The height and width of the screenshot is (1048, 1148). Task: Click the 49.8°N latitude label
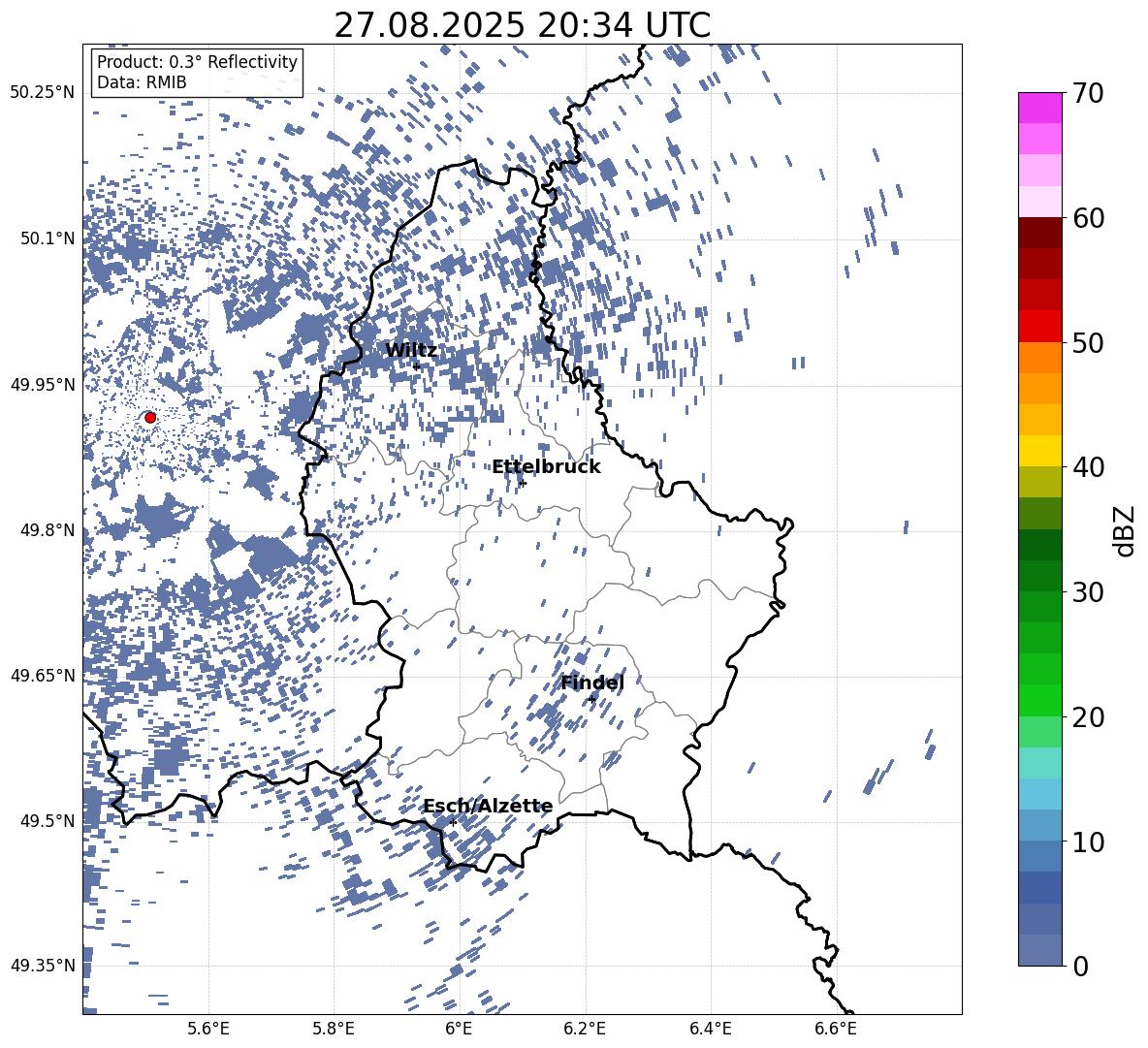48,530
